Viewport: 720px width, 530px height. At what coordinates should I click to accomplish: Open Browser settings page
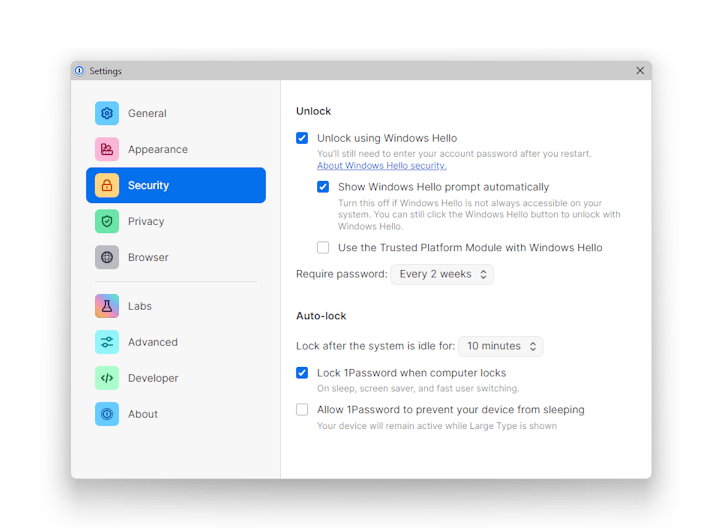(176, 257)
